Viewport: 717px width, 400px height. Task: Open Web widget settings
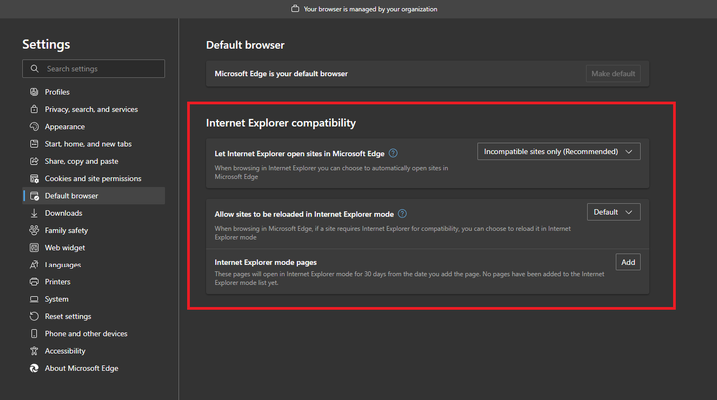[94, 248]
